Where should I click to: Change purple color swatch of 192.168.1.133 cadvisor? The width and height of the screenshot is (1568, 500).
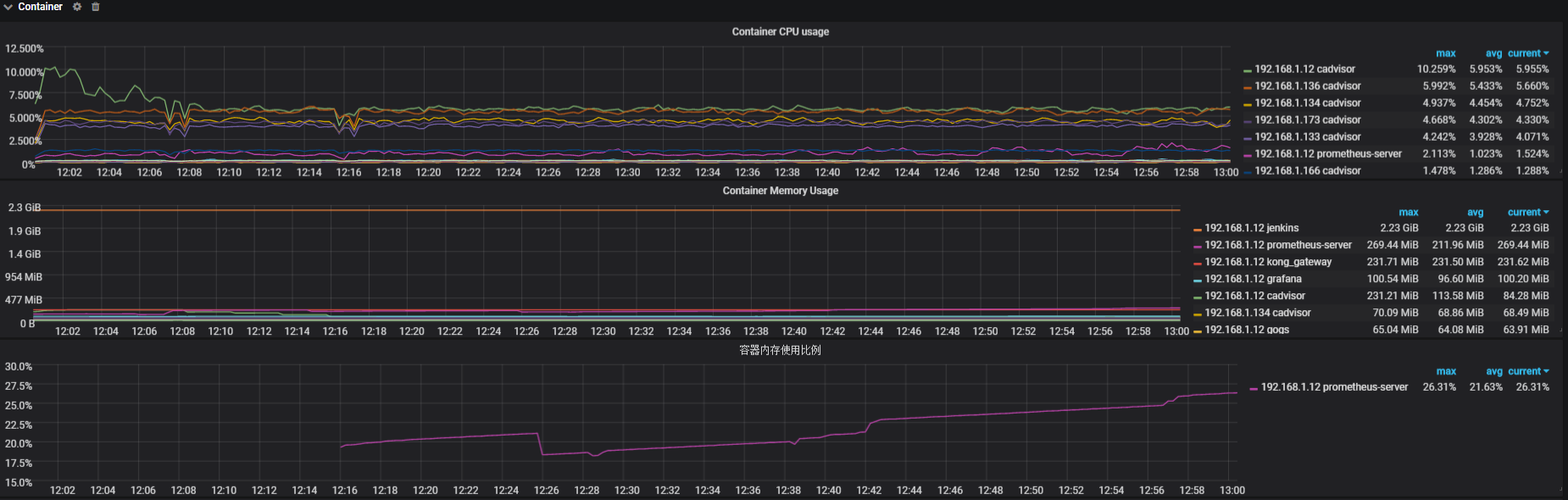(1248, 138)
